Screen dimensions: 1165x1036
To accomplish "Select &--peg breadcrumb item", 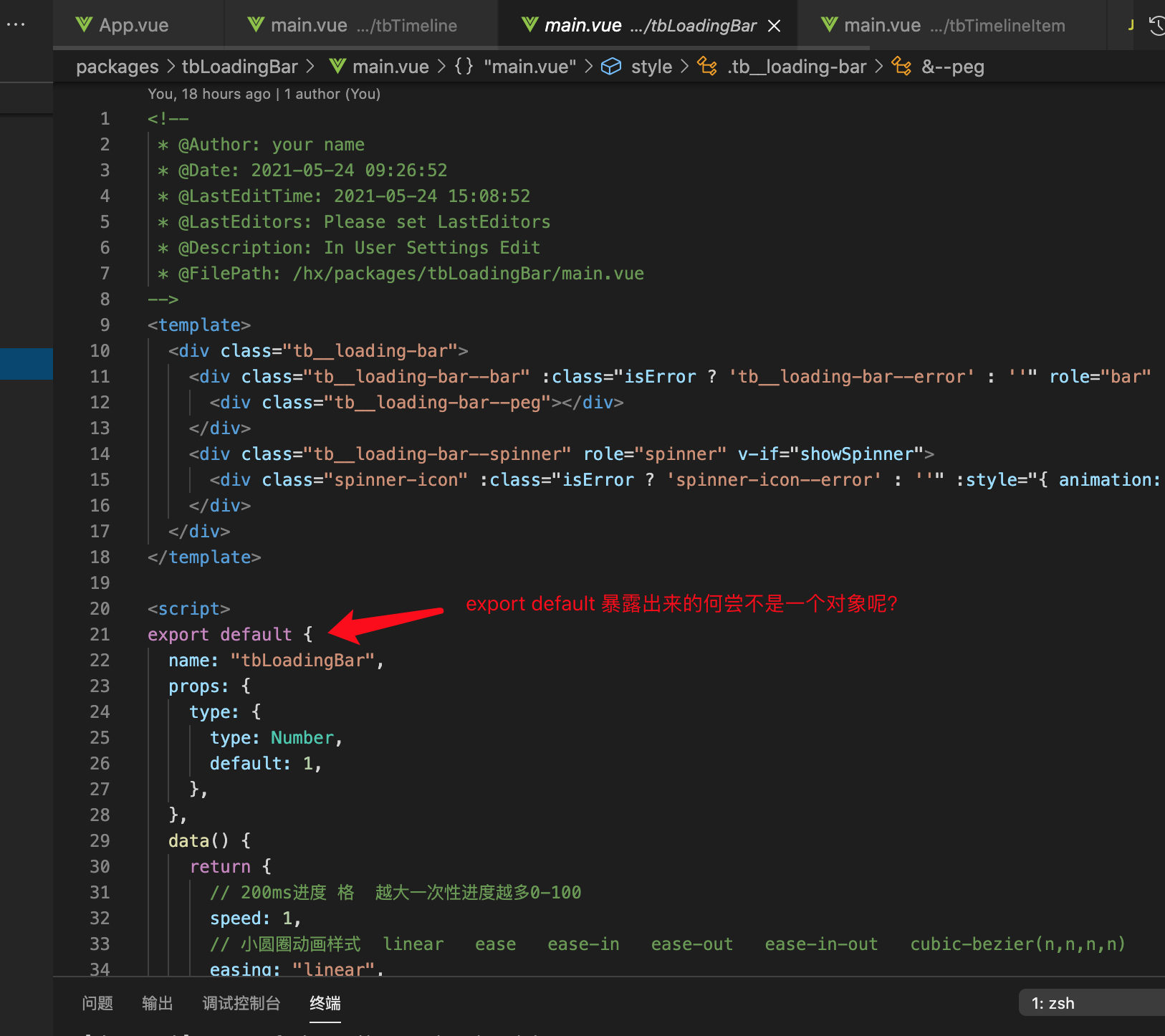I will click(953, 67).
